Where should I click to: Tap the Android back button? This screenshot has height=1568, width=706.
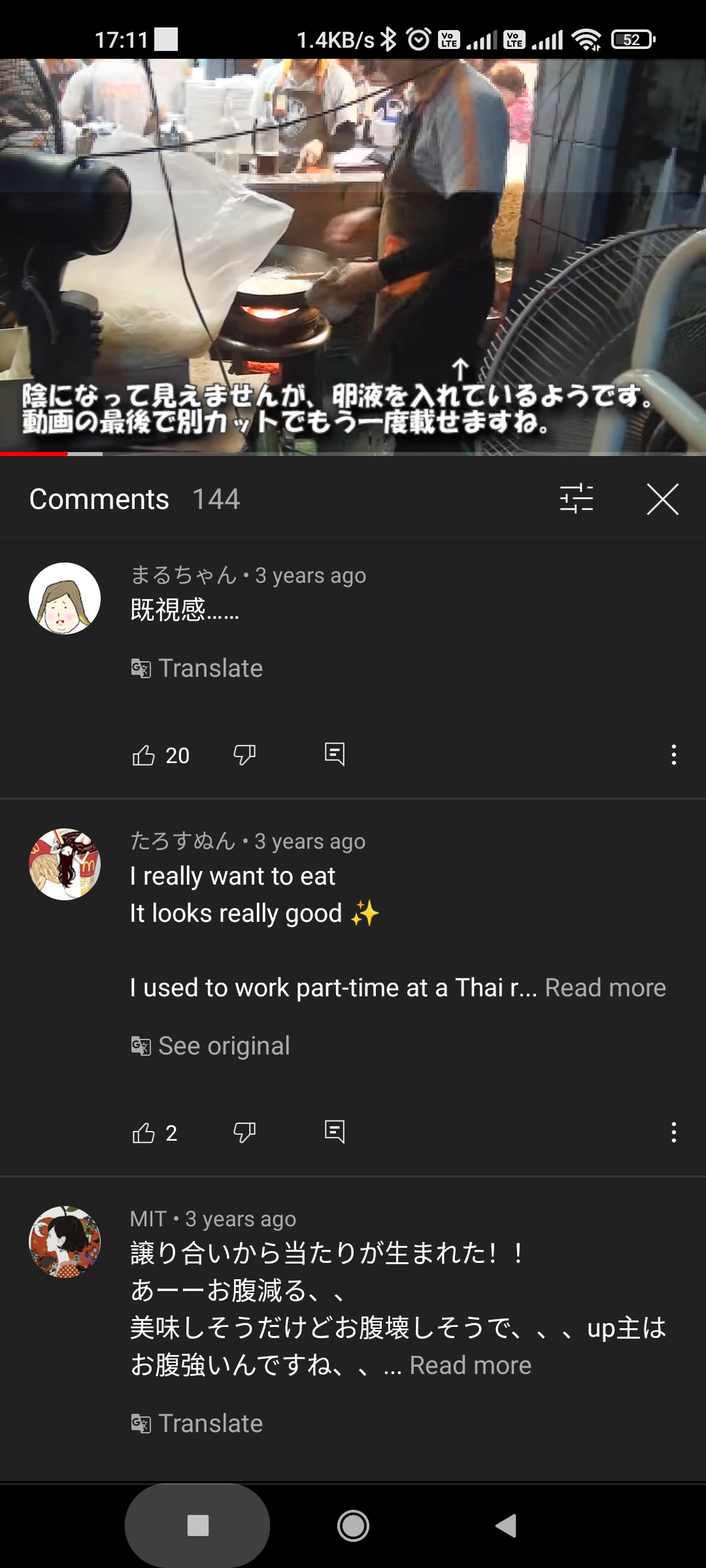507,1526
